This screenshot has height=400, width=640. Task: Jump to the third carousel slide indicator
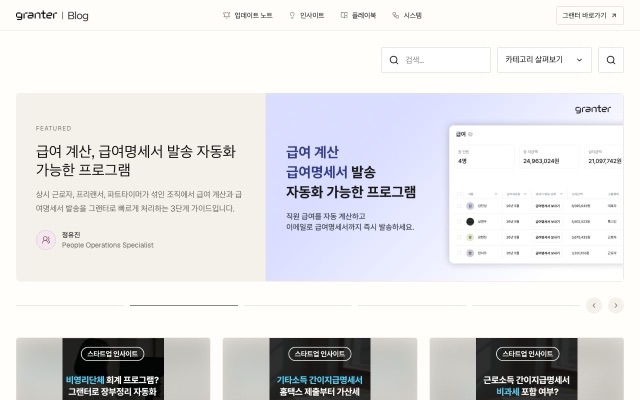point(298,305)
